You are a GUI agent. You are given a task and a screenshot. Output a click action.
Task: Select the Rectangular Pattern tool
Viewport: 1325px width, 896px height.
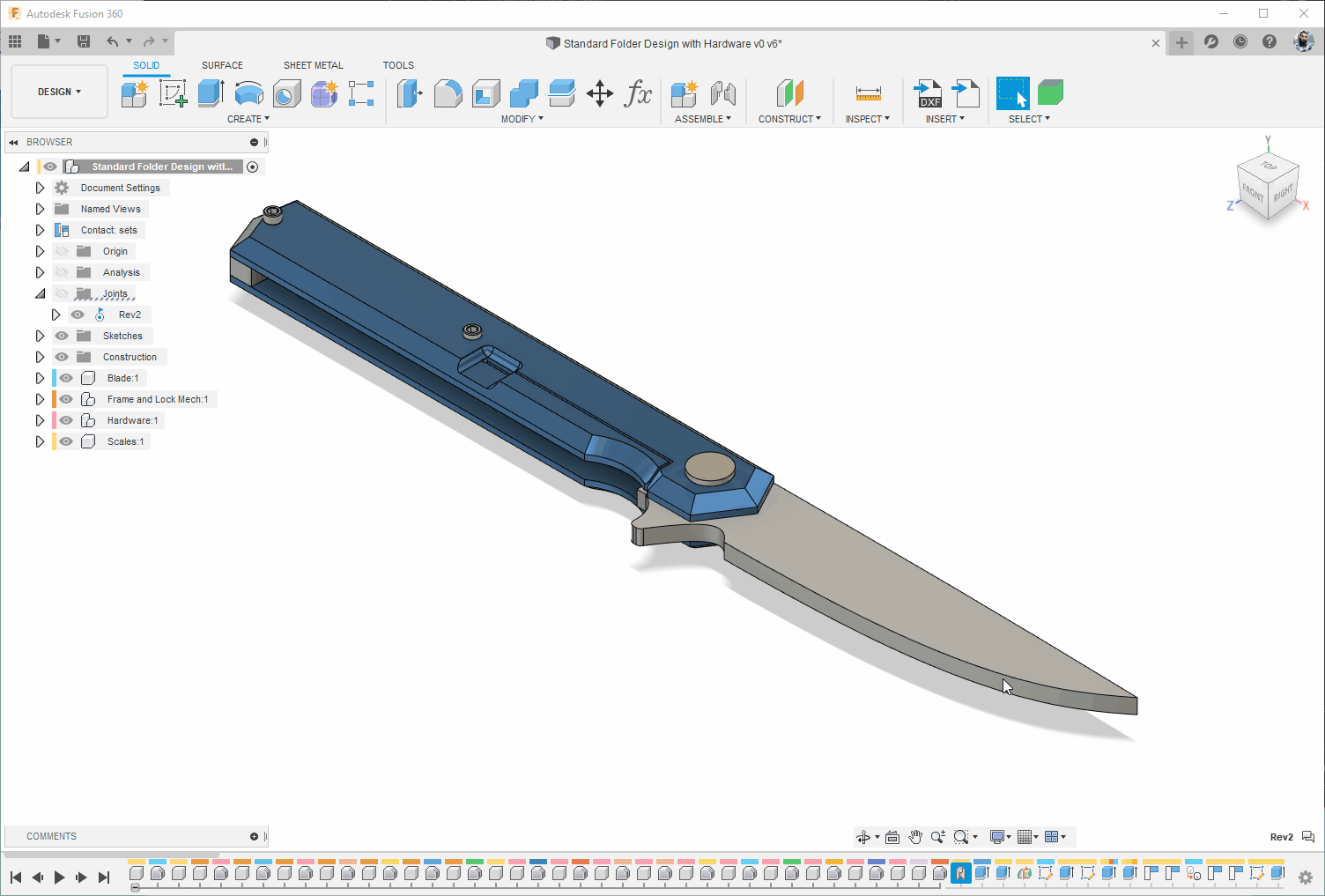coord(361,93)
